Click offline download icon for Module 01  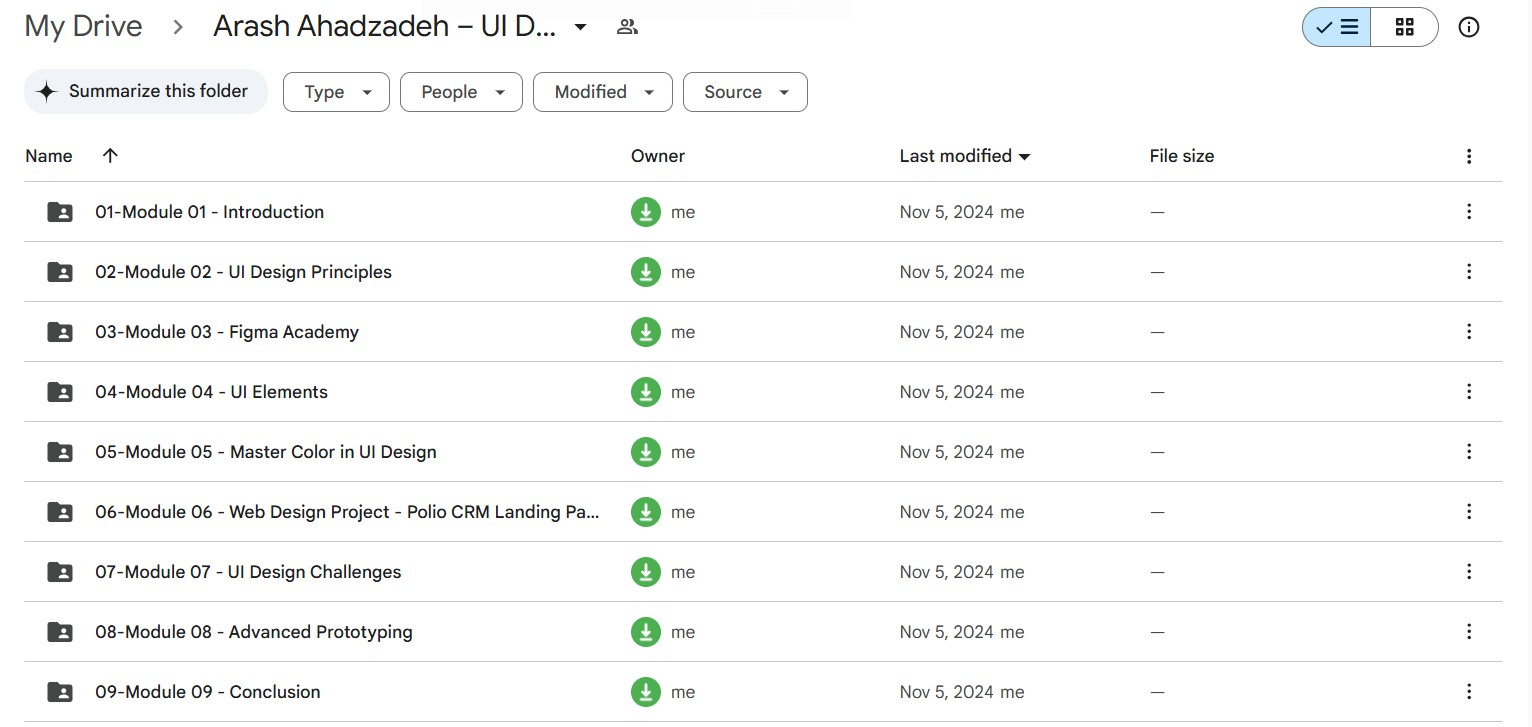coord(646,212)
